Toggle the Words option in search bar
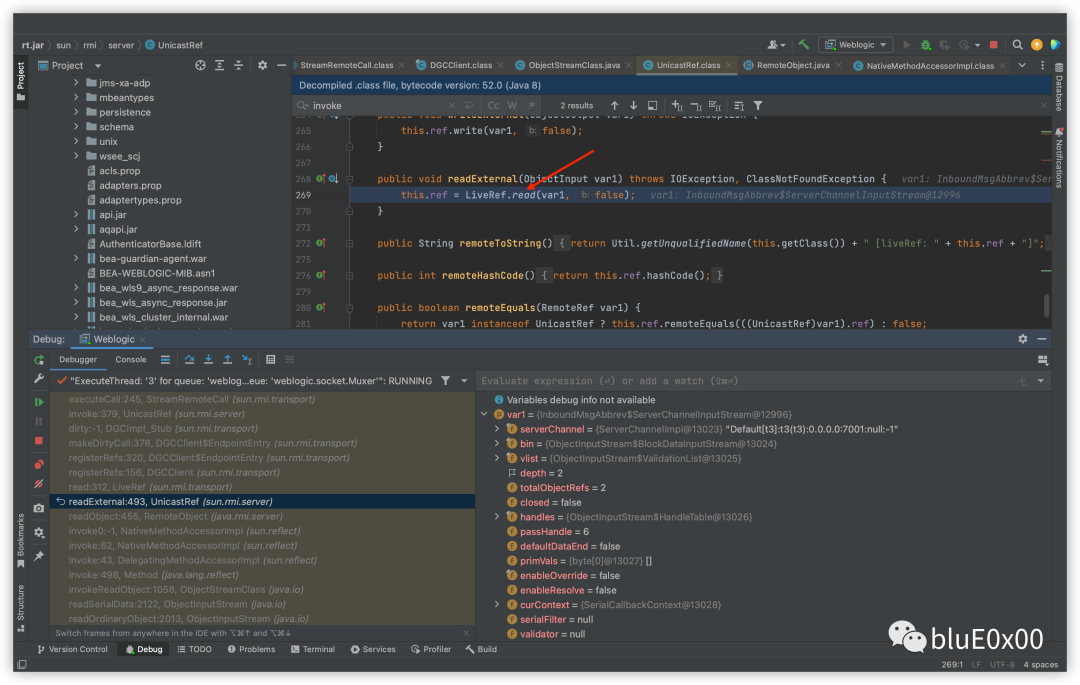1080x685 pixels. click(512, 105)
